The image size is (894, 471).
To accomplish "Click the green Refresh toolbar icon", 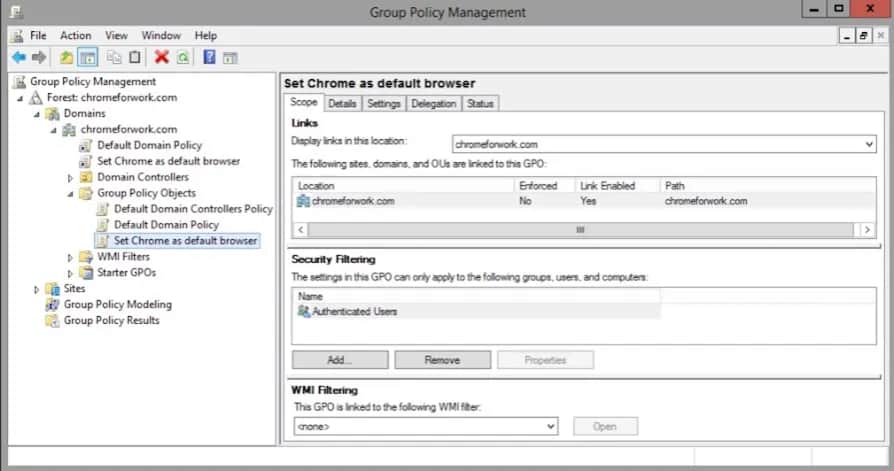I will (x=182, y=57).
